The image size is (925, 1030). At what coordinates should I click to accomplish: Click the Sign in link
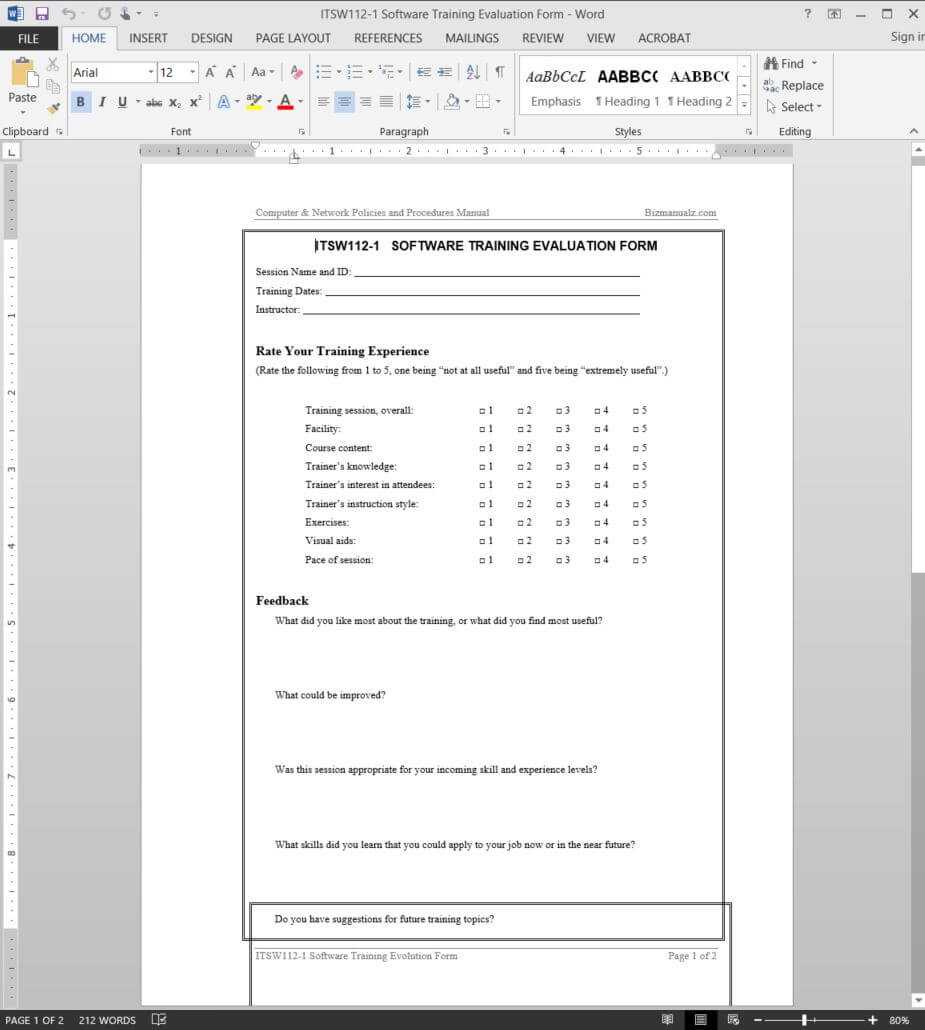(x=907, y=37)
